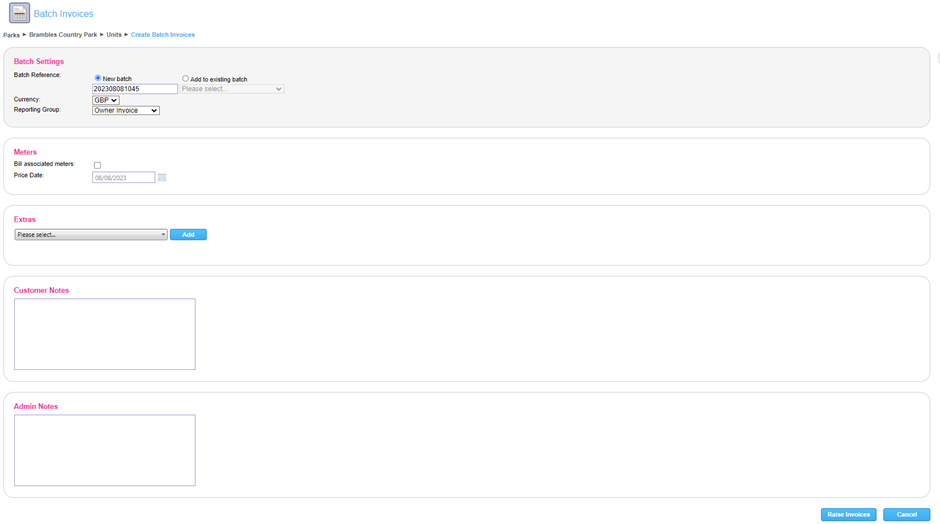Image resolution: width=940 pixels, height=524 pixels.
Task: Choose the Add to existing batch option
Action: (x=186, y=78)
